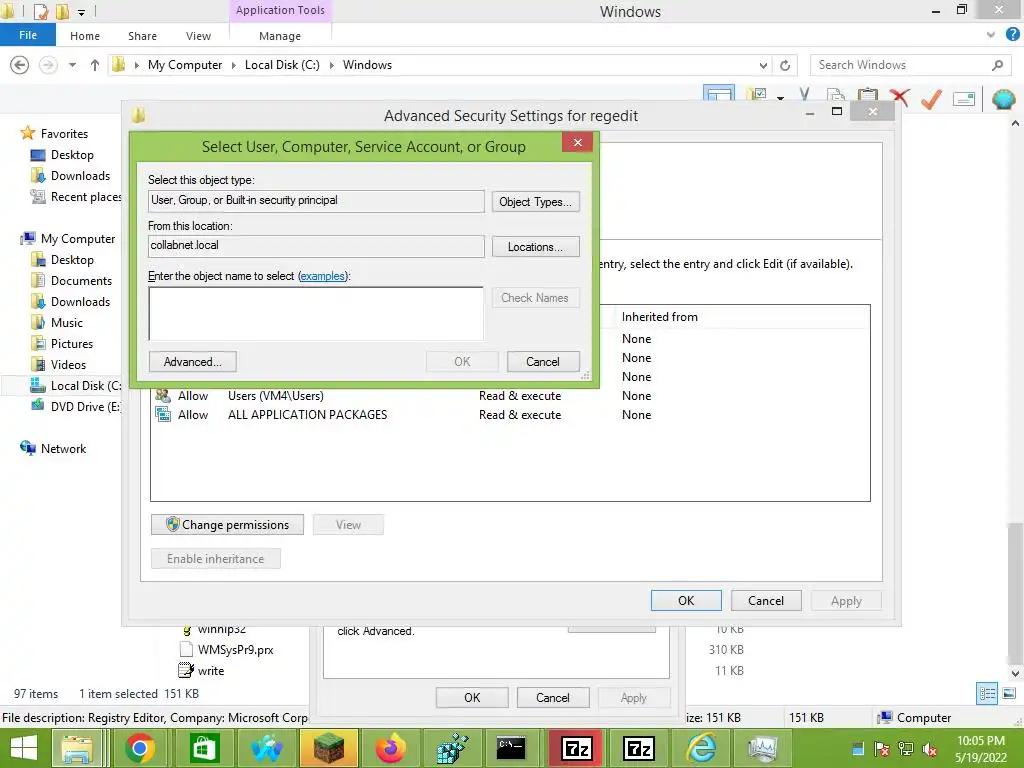Click Cancel in Advanced Security Settings window

click(766, 601)
